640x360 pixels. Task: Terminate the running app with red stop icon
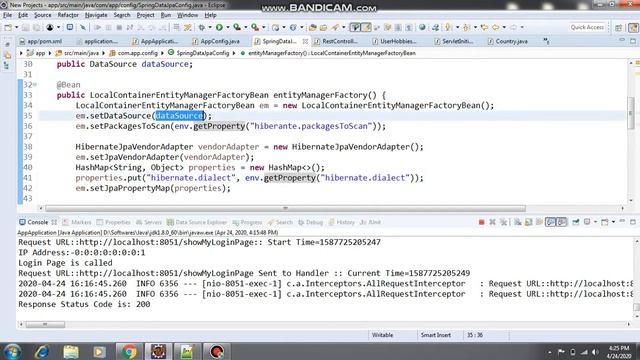coord(482,222)
